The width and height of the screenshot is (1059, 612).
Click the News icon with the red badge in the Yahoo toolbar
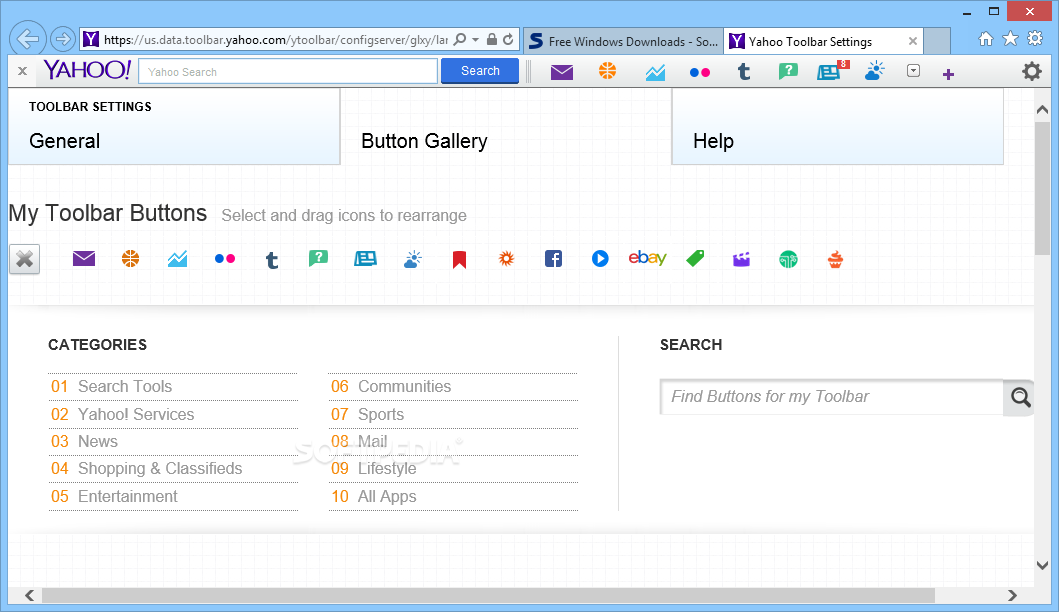pyautogui.click(x=831, y=71)
